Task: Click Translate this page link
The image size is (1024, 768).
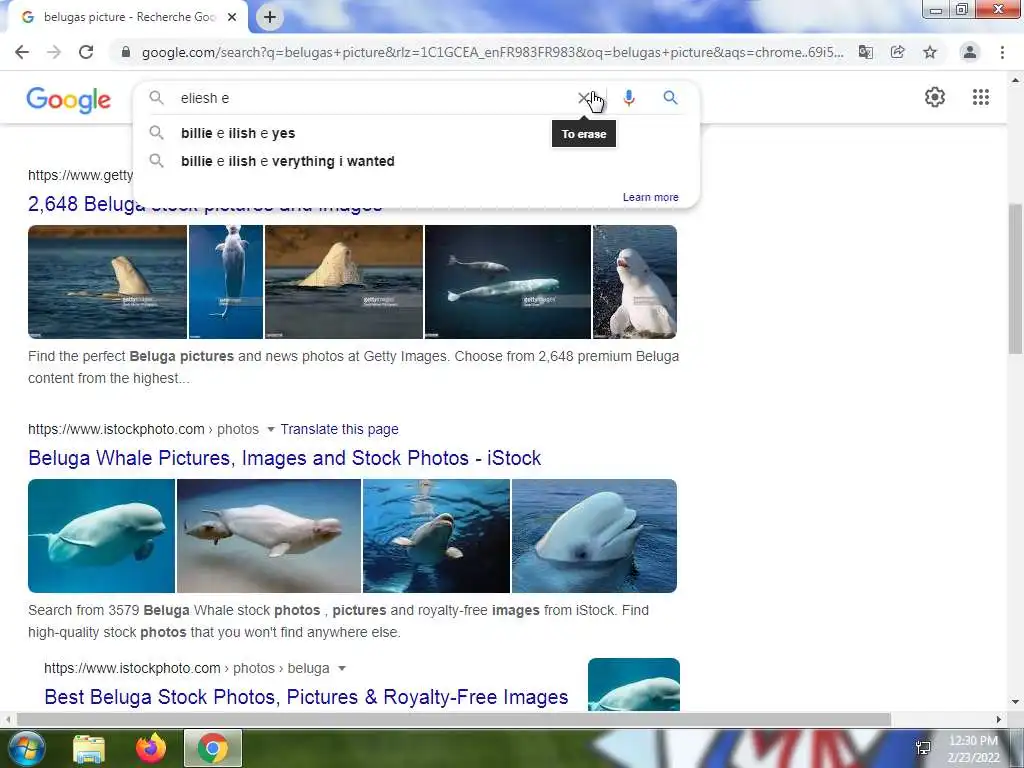Action: click(340, 429)
